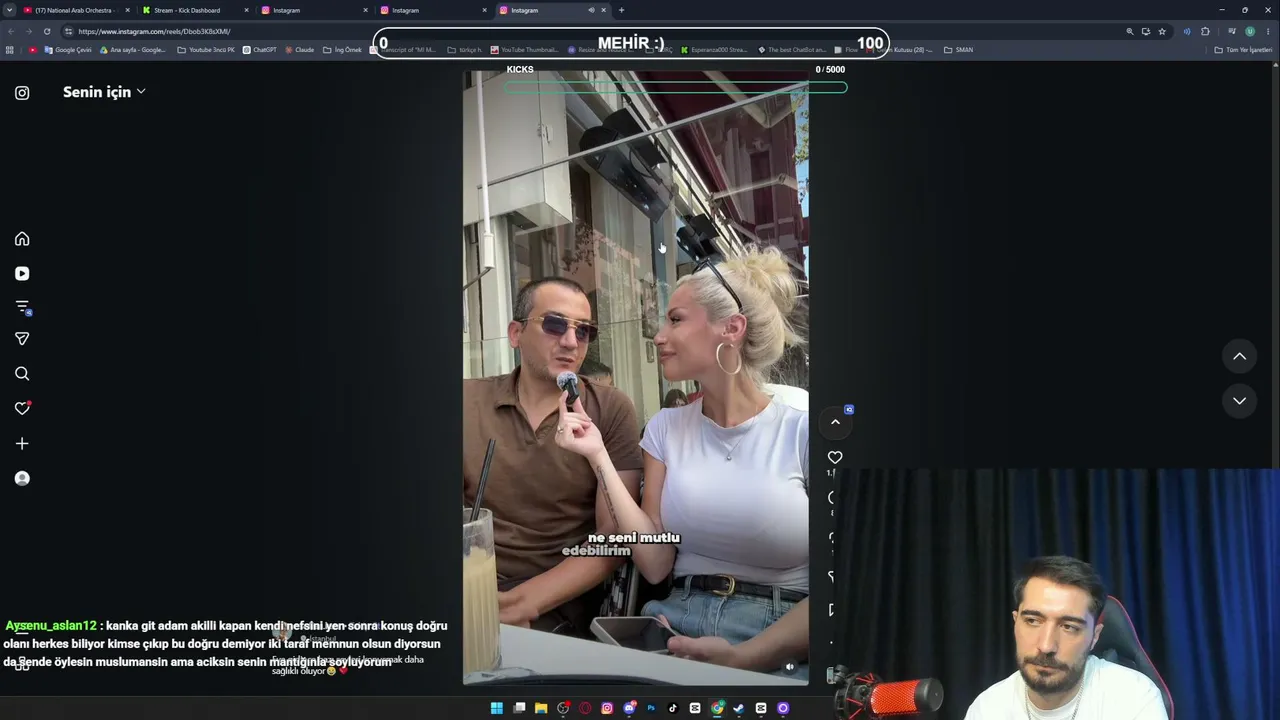The height and width of the screenshot is (720, 1280).
Task: Like the reel with heart icon
Action: [x=835, y=457]
